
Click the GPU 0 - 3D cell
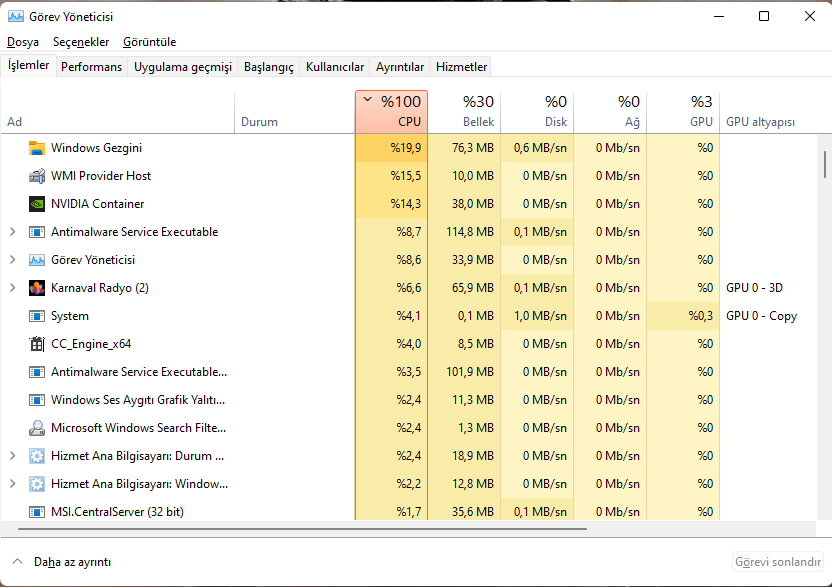[755, 288]
